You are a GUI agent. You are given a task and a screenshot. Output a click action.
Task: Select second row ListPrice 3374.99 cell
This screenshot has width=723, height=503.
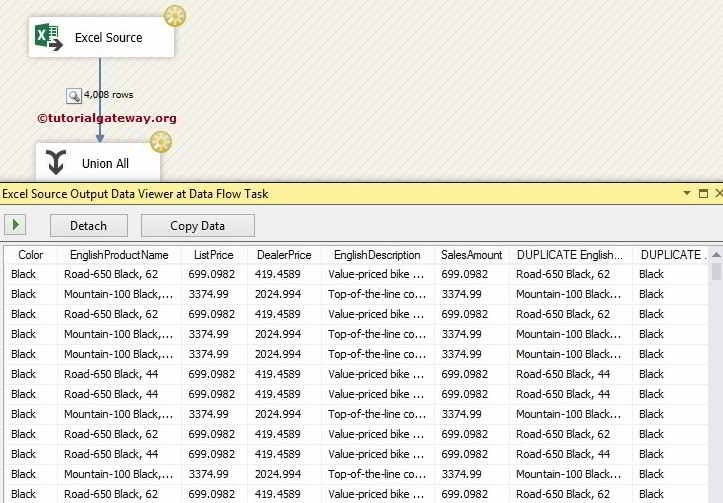[214, 294]
